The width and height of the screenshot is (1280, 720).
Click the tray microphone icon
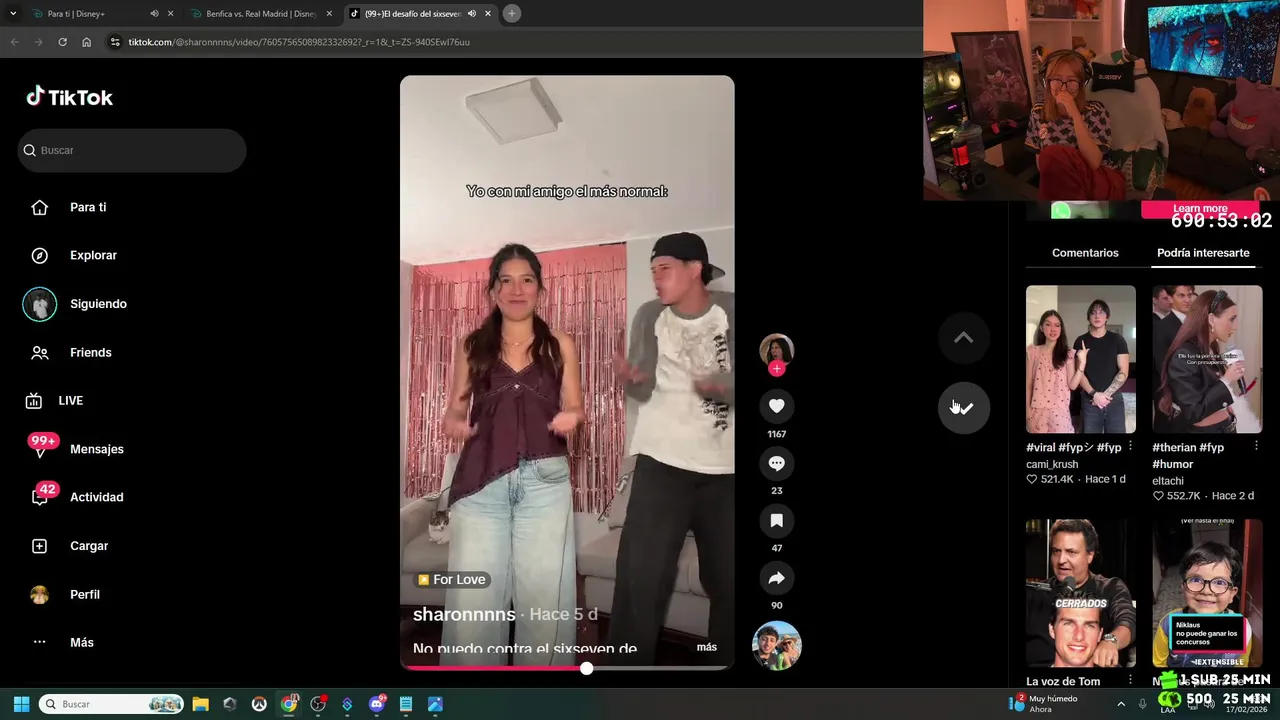pyautogui.click(x=1143, y=704)
